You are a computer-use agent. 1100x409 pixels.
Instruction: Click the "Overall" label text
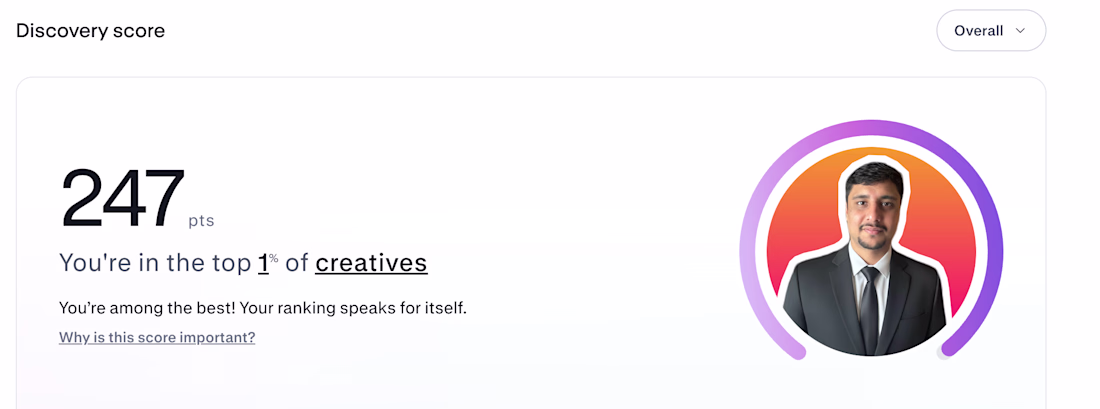(x=978, y=31)
